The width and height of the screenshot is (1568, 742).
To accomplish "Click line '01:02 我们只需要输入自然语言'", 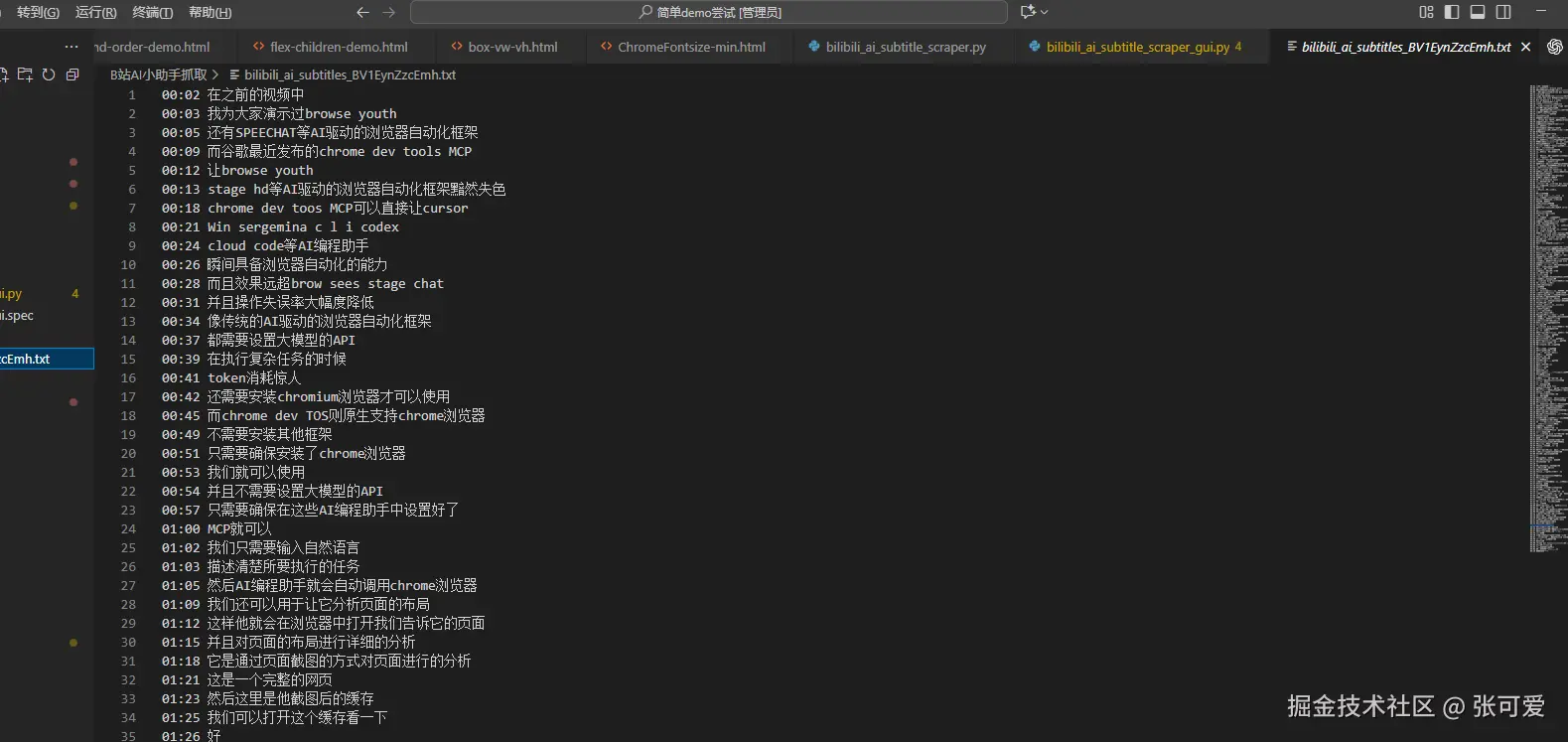I will tap(260, 547).
